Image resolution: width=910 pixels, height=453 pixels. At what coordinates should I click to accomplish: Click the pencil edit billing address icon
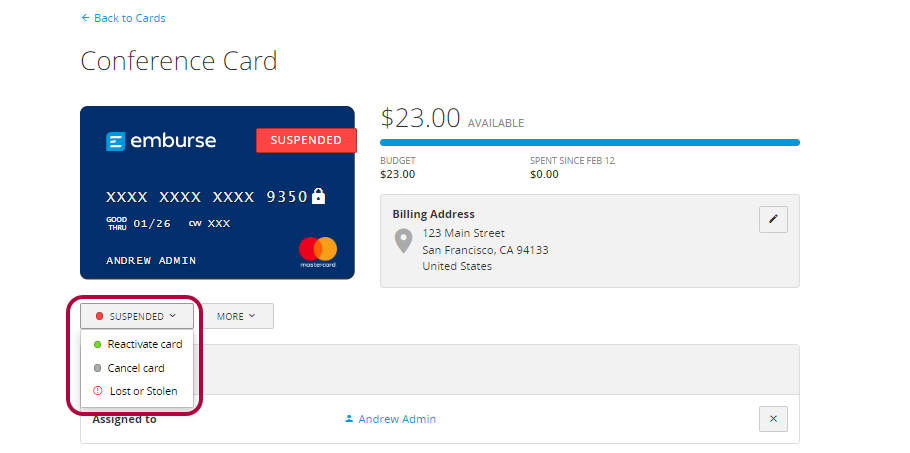pos(773,219)
